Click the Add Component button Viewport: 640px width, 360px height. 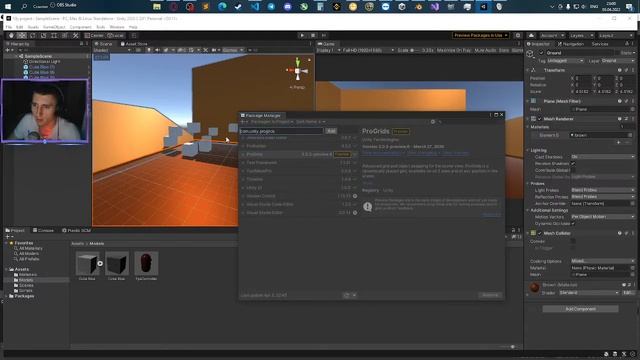point(580,309)
